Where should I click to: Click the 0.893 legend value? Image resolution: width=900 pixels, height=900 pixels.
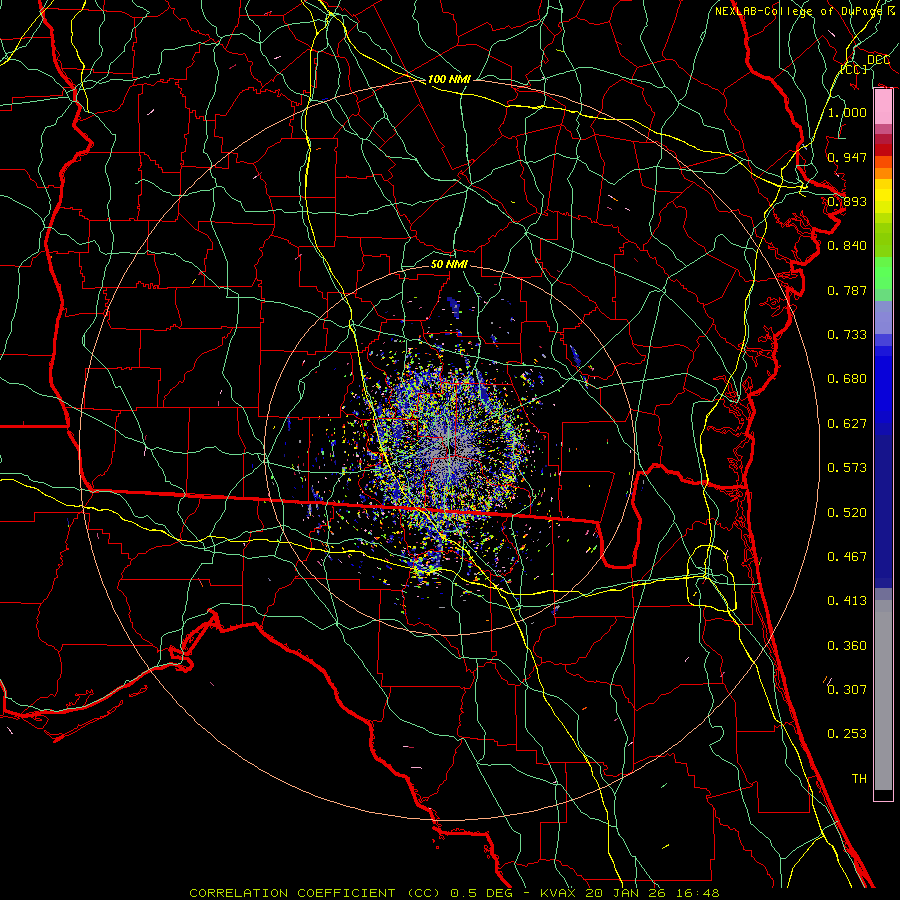[x=847, y=201]
